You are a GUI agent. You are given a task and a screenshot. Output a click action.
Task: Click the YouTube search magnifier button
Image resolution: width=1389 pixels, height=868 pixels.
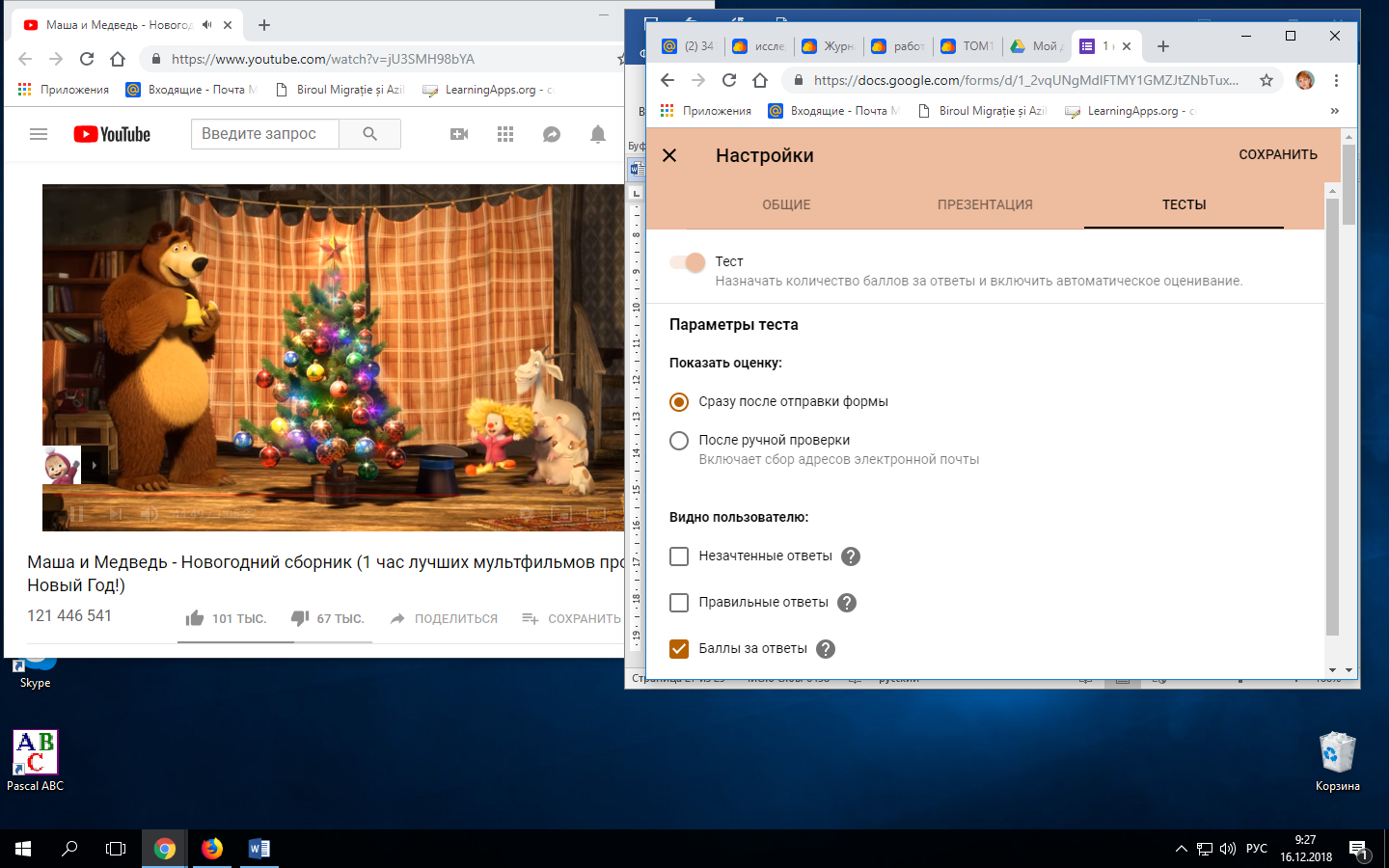click(x=369, y=134)
